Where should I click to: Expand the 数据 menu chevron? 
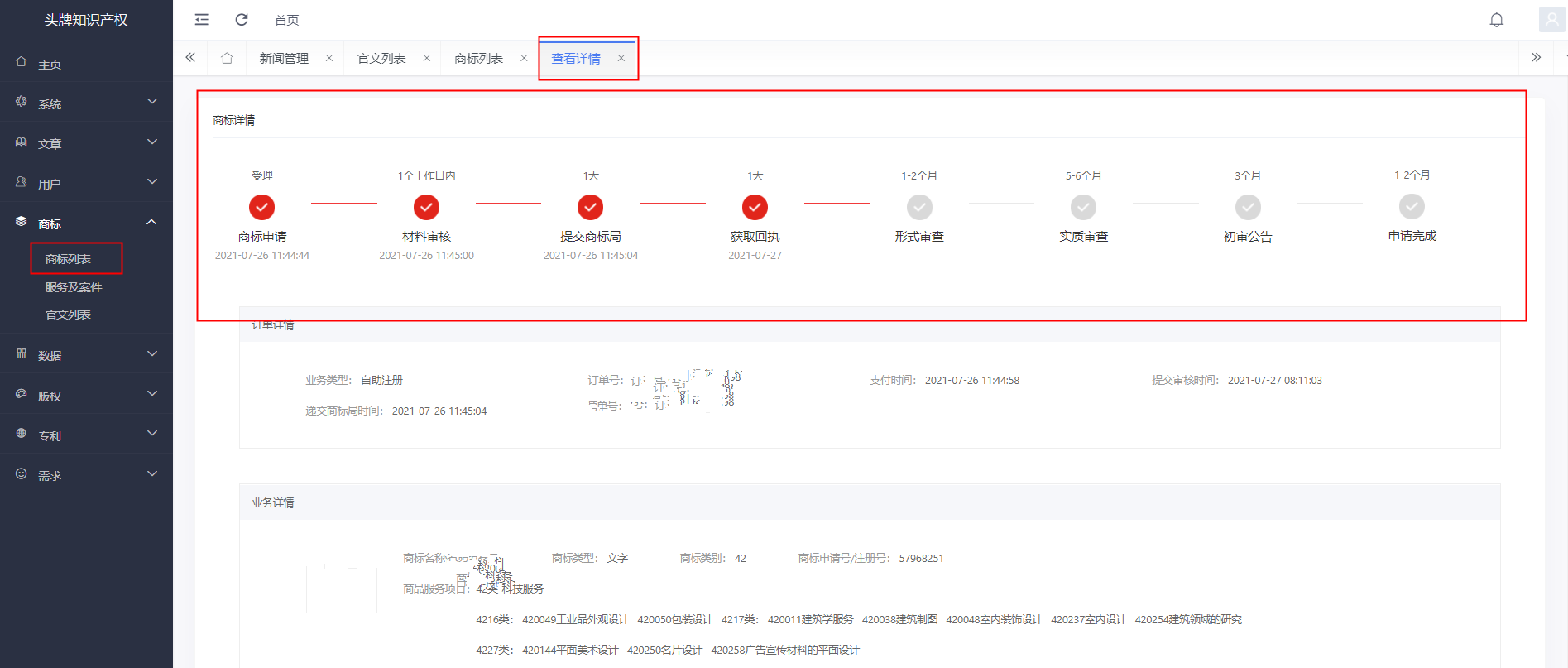[152, 353]
